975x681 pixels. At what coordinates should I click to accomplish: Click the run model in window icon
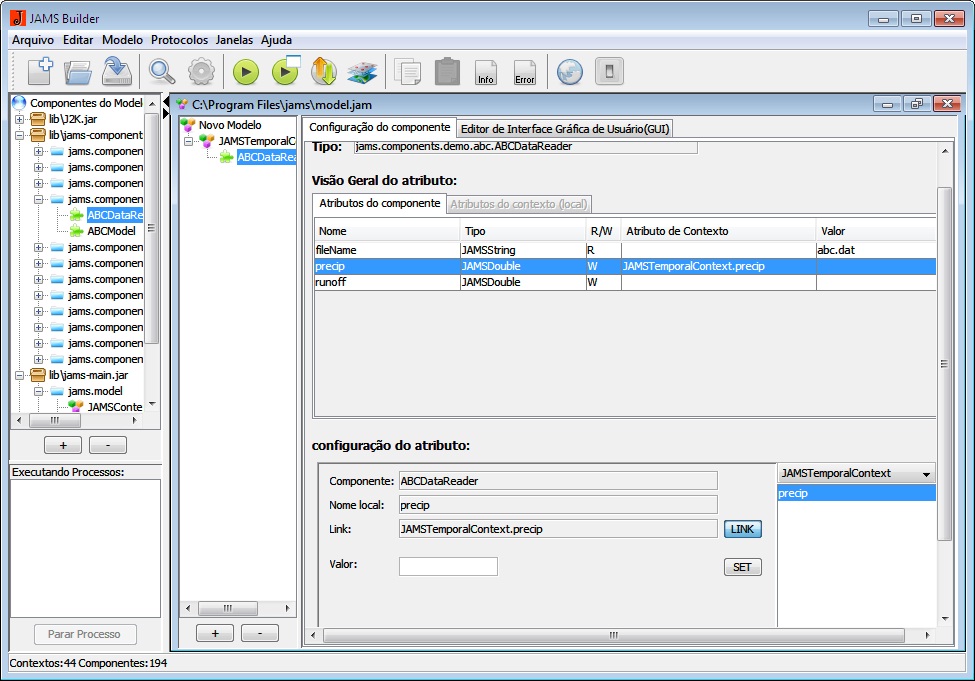pos(285,71)
